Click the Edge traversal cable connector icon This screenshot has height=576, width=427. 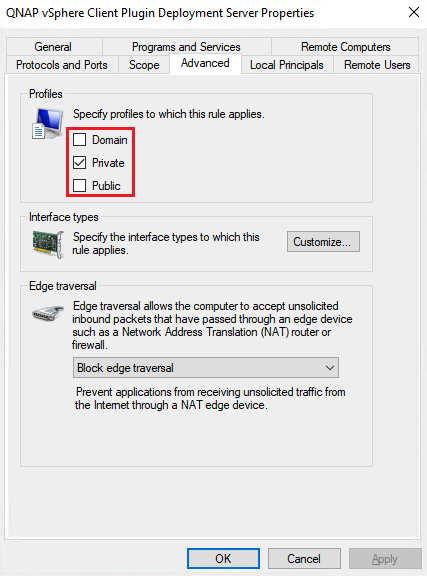[48, 313]
